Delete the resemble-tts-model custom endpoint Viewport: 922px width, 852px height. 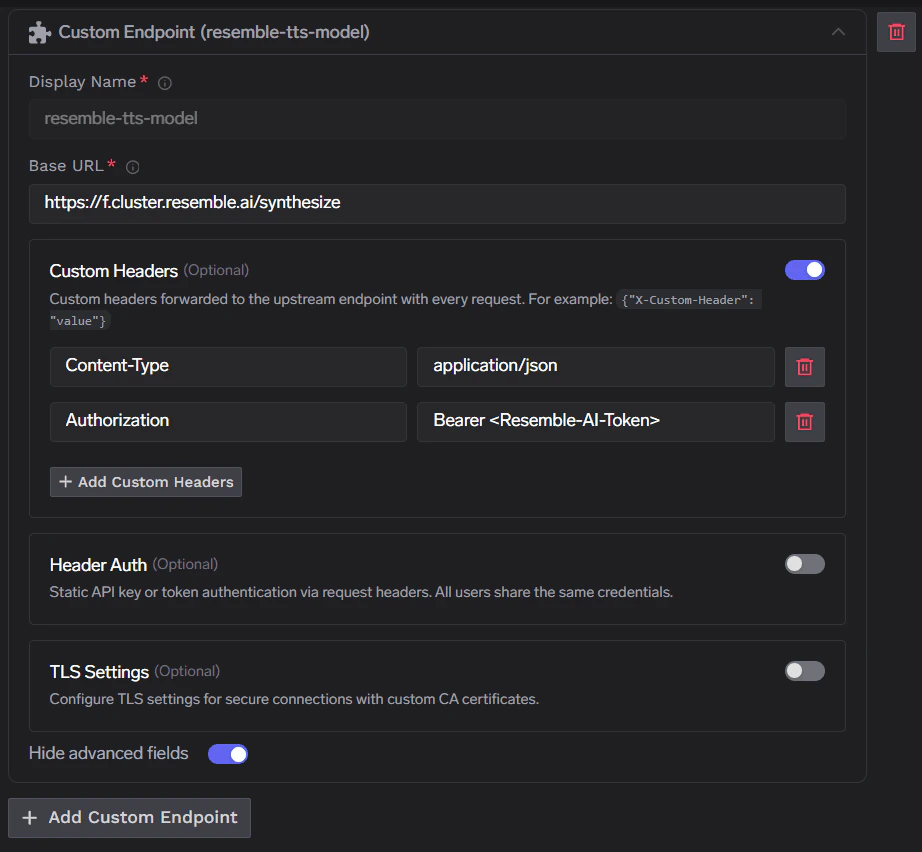896,32
